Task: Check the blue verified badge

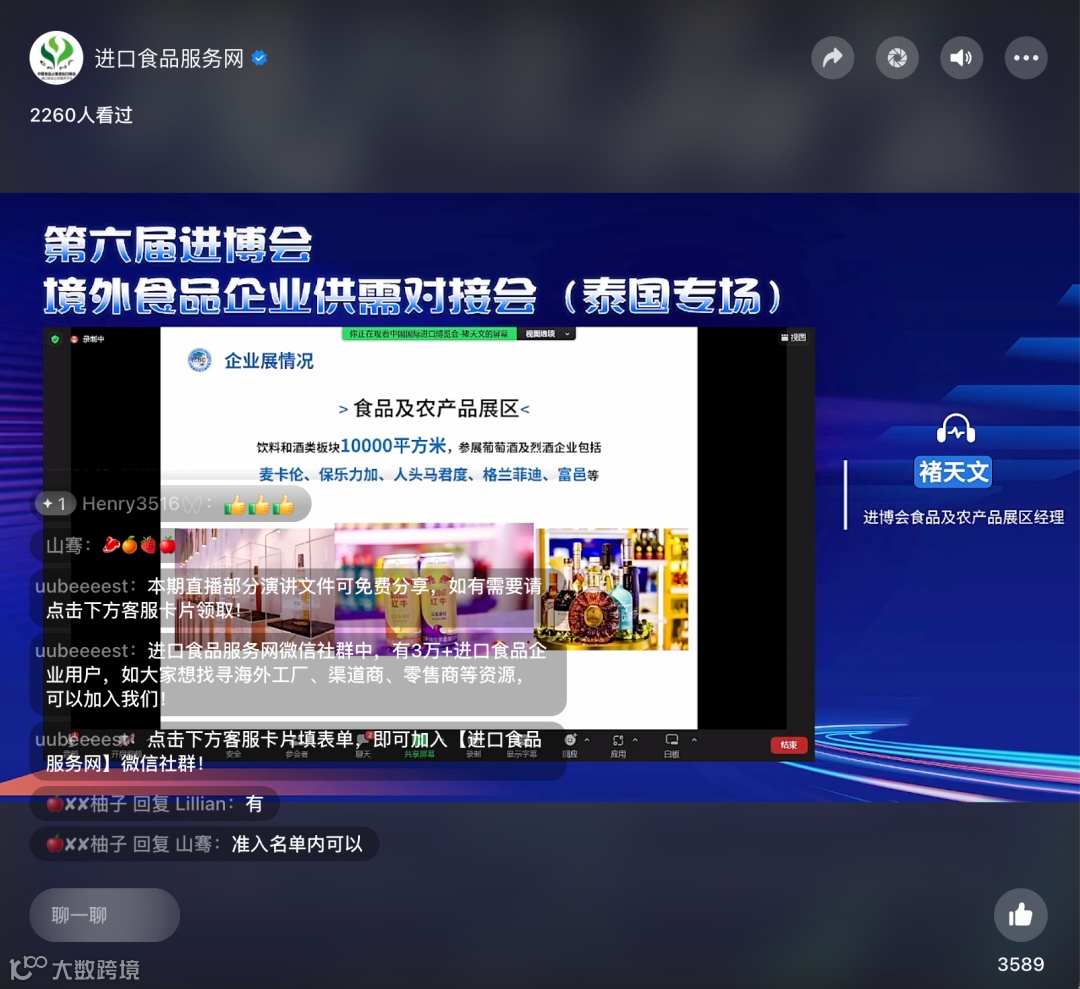Action: pyautogui.click(x=260, y=59)
